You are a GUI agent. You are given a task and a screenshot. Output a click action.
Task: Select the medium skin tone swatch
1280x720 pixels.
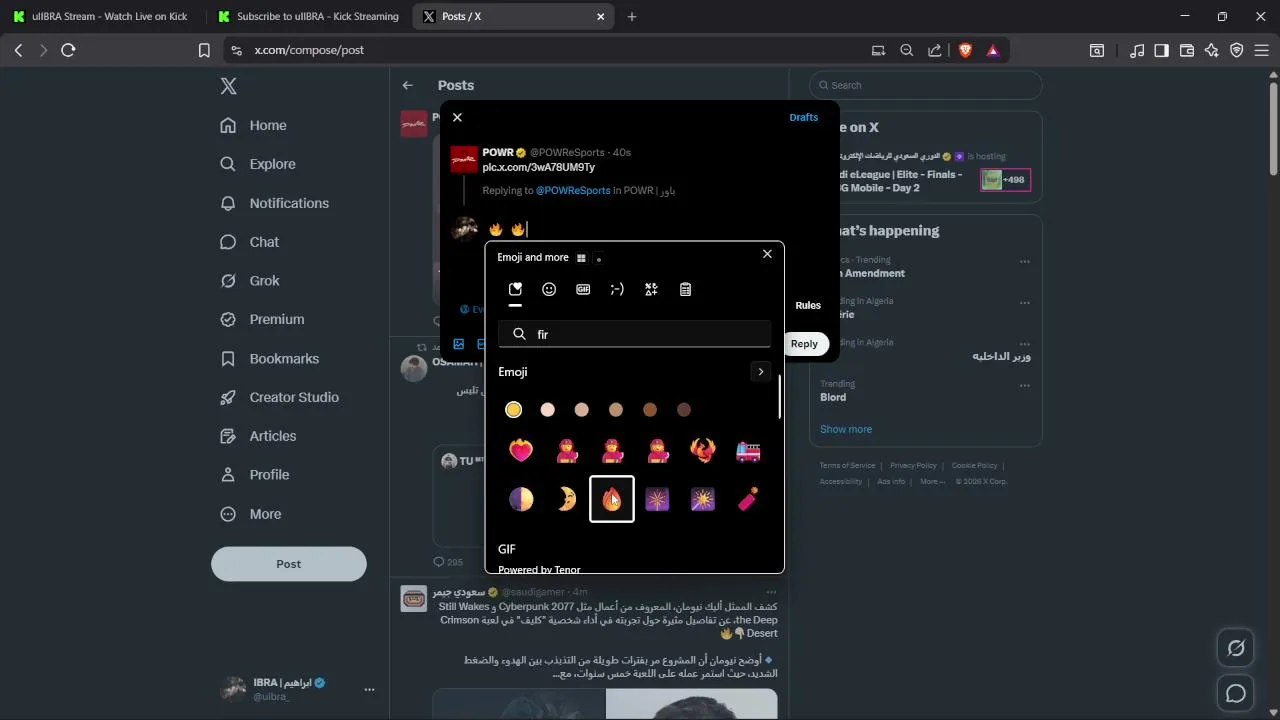(616, 409)
